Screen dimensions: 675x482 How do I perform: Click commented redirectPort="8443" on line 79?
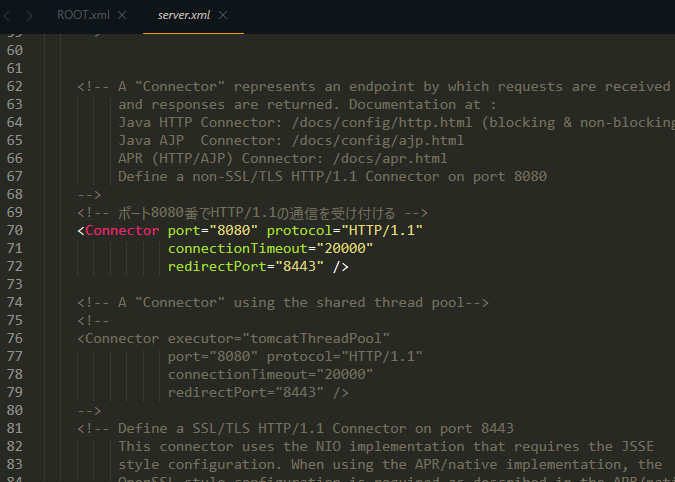[x=245, y=392]
